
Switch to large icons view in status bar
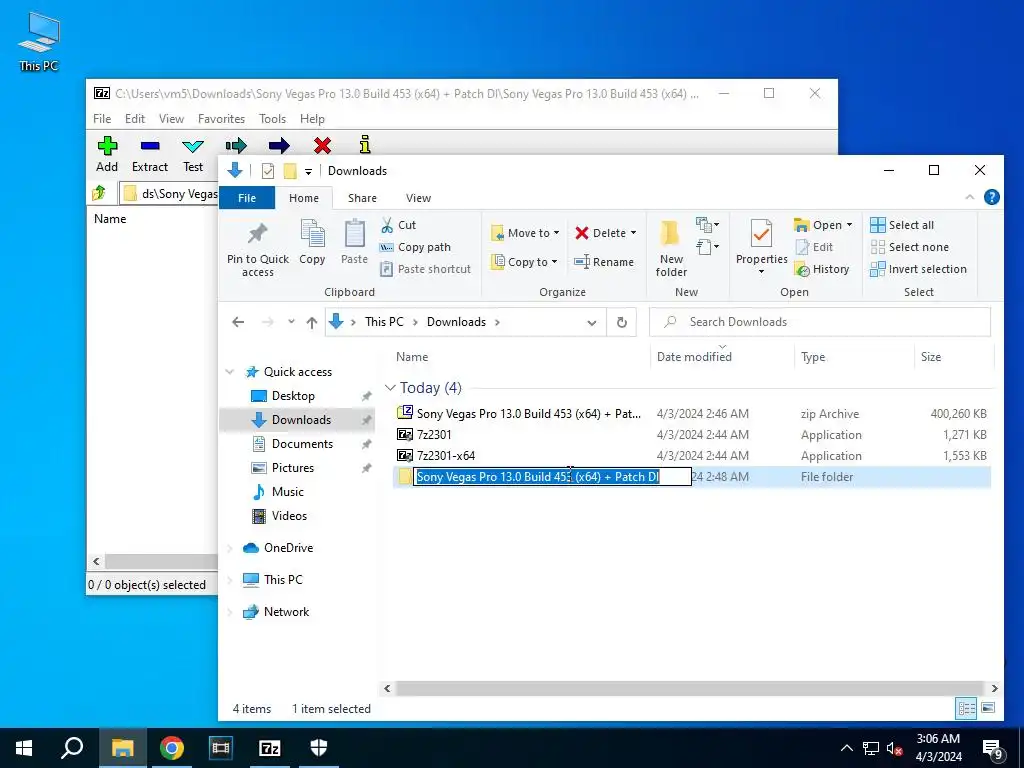click(x=988, y=708)
